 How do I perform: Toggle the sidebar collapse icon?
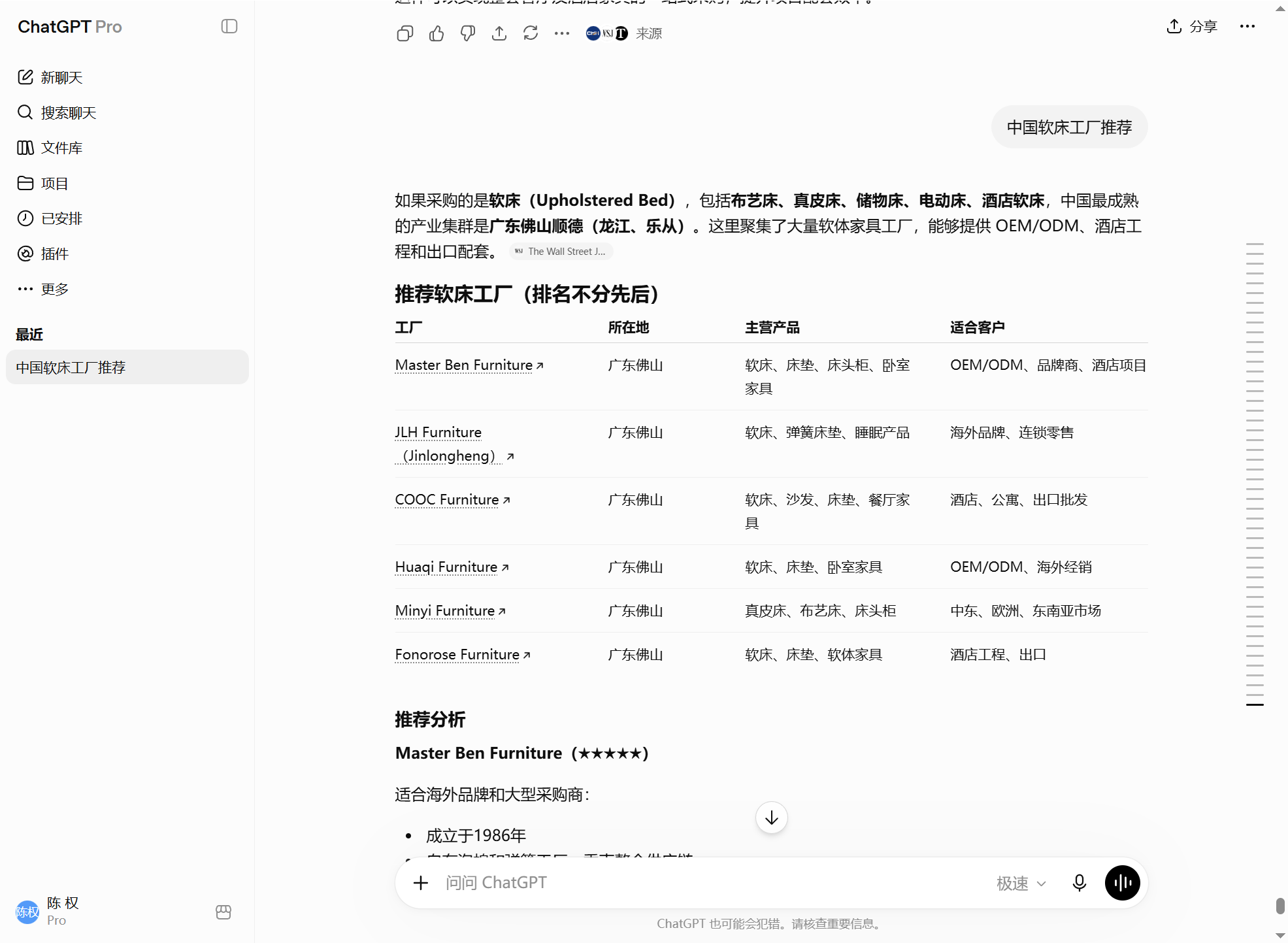coord(229,26)
